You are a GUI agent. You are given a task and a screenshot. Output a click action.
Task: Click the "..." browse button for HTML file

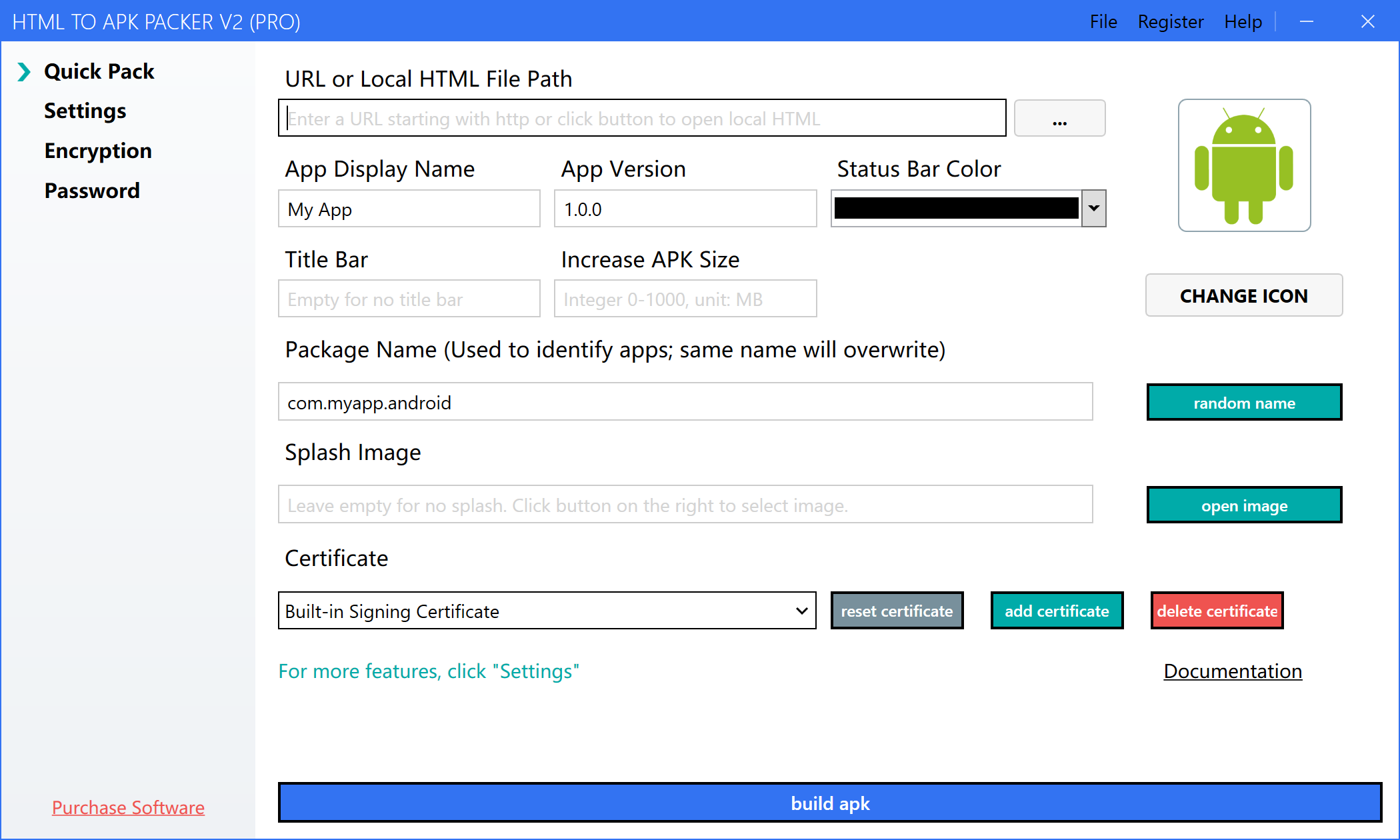(1059, 118)
